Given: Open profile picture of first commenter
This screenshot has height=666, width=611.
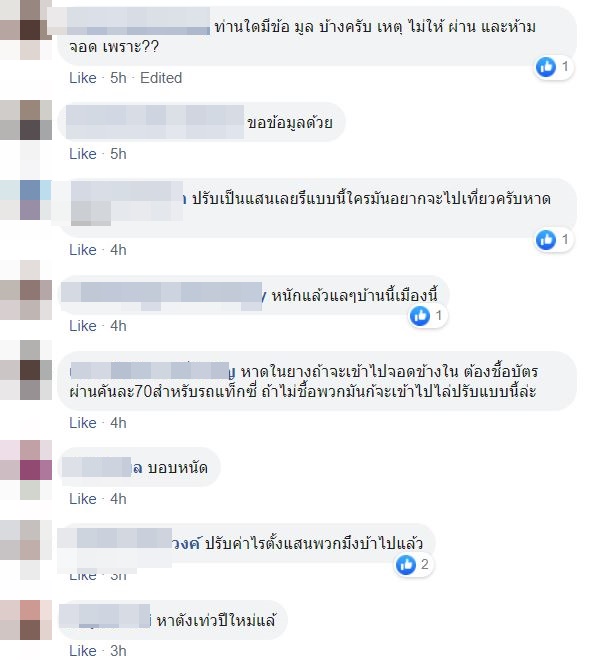Looking at the screenshot, I should (25, 30).
